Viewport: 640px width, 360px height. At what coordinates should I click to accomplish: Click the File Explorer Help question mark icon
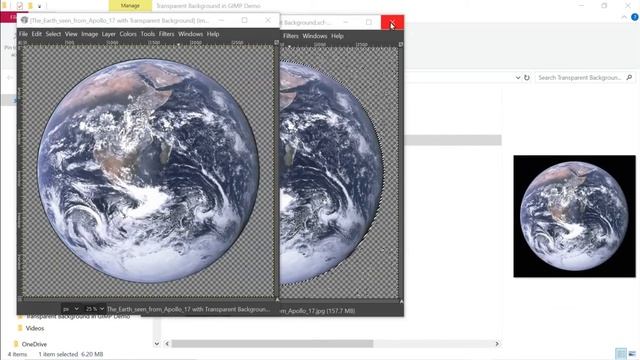coord(635,17)
